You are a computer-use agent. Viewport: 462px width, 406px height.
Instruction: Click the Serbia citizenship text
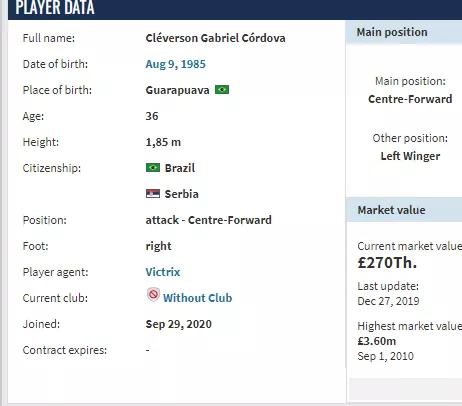click(182, 194)
